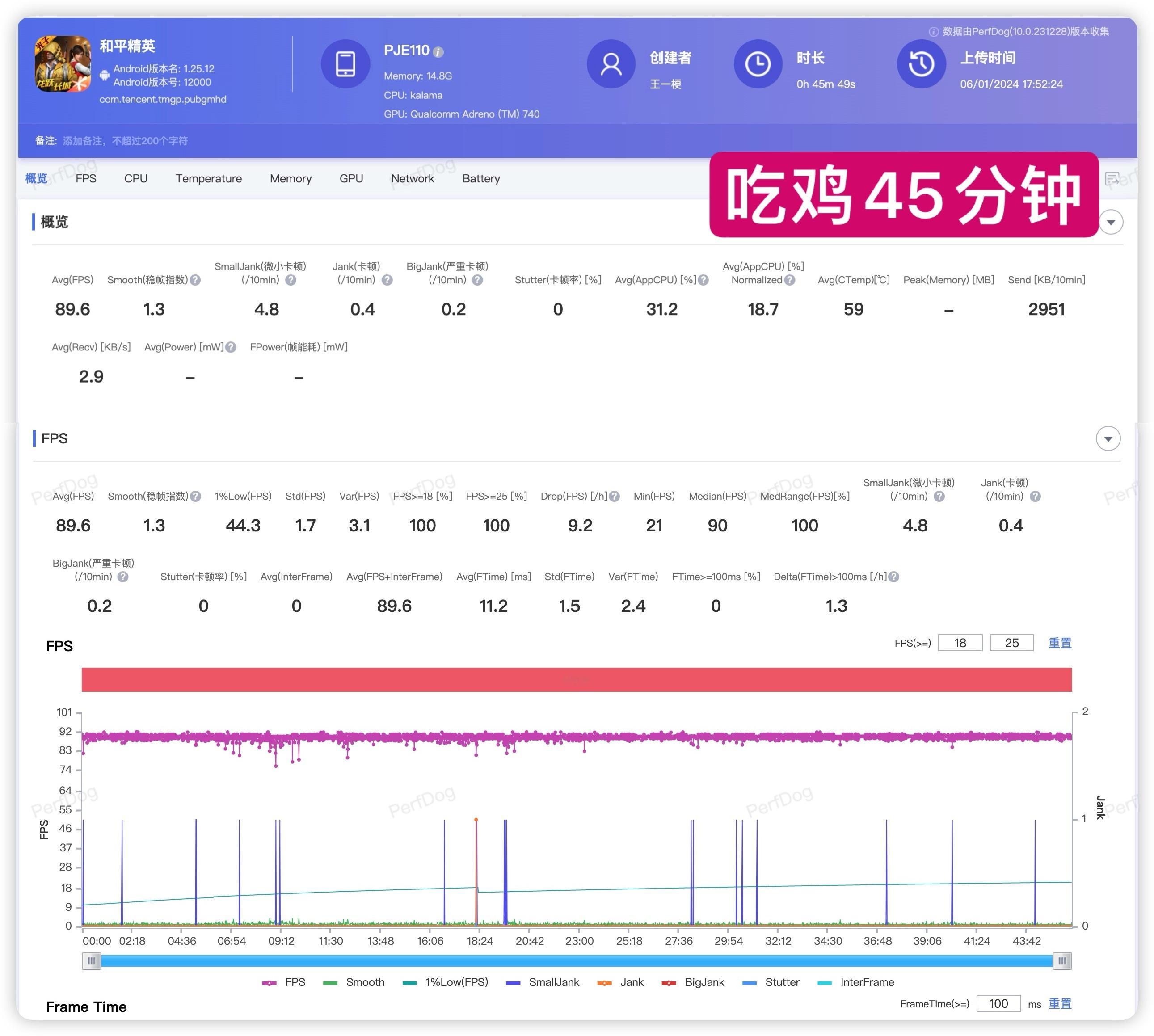The height and width of the screenshot is (1036, 1154).
Task: Click help icon for FPS section BigJank
Action: click(123, 577)
